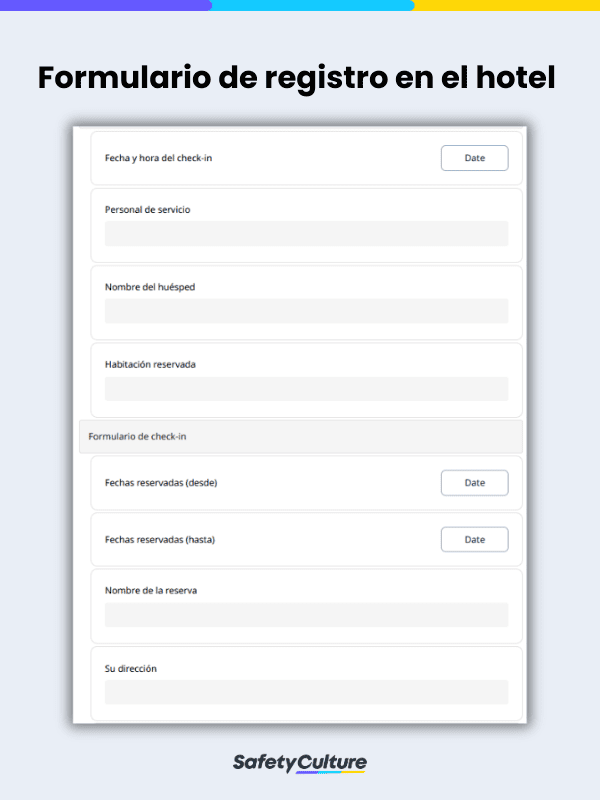The height and width of the screenshot is (800, 600).
Task: Select the Date button for Fechas reservadas (hasta)
Action: [474, 539]
